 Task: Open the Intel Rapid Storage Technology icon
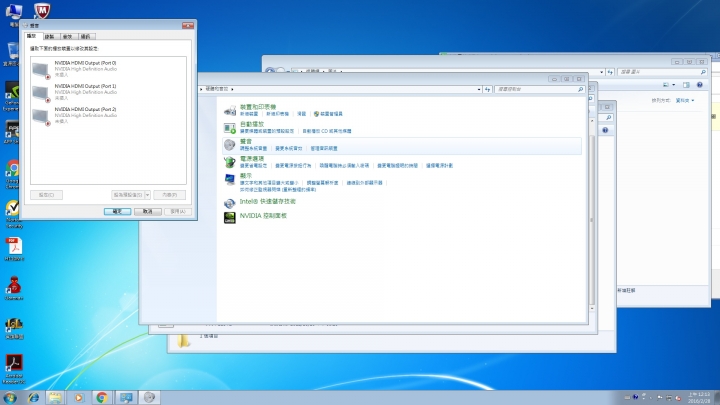(230, 202)
